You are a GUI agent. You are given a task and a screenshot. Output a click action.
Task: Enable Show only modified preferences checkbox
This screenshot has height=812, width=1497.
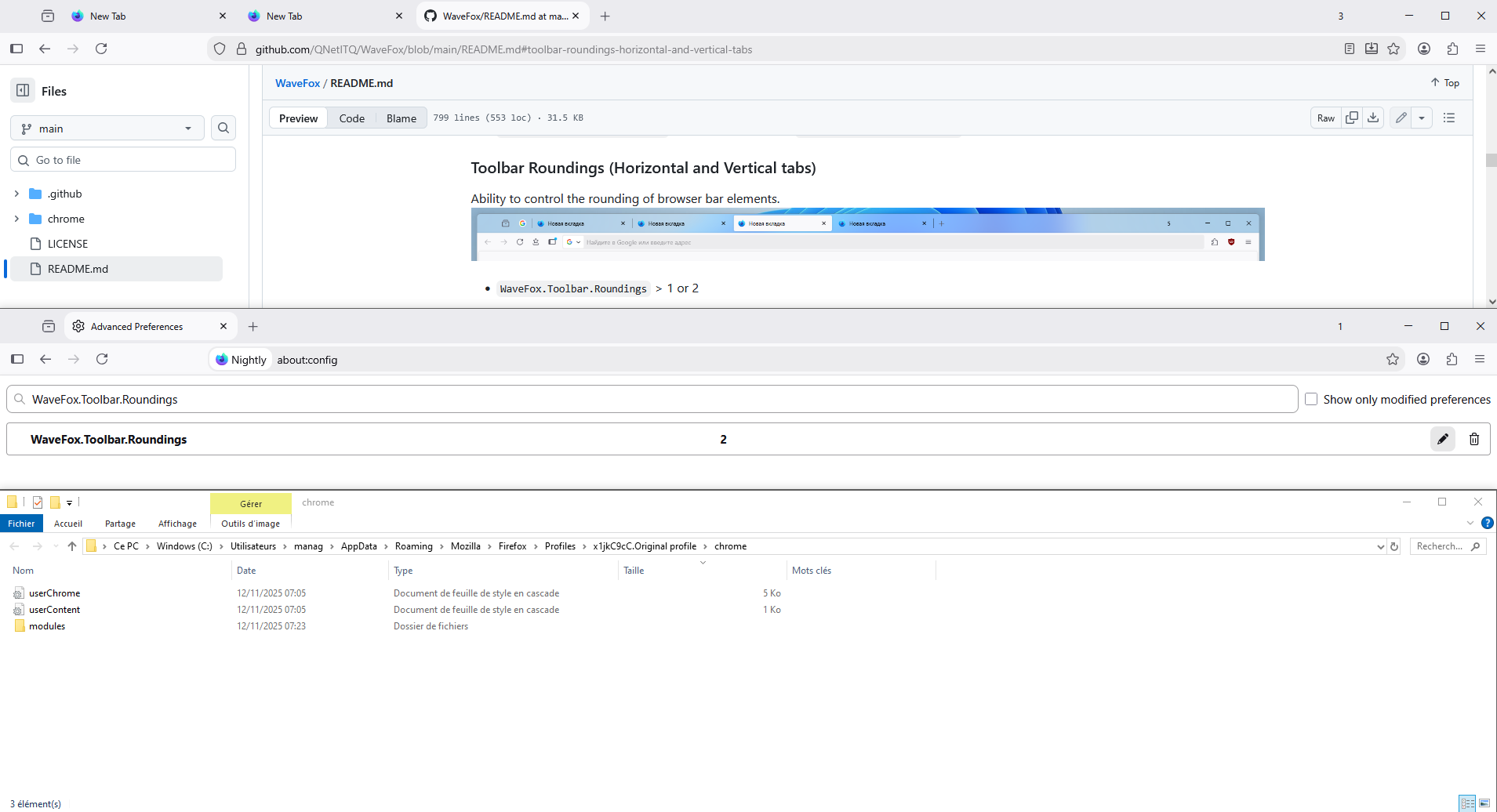coord(1311,399)
